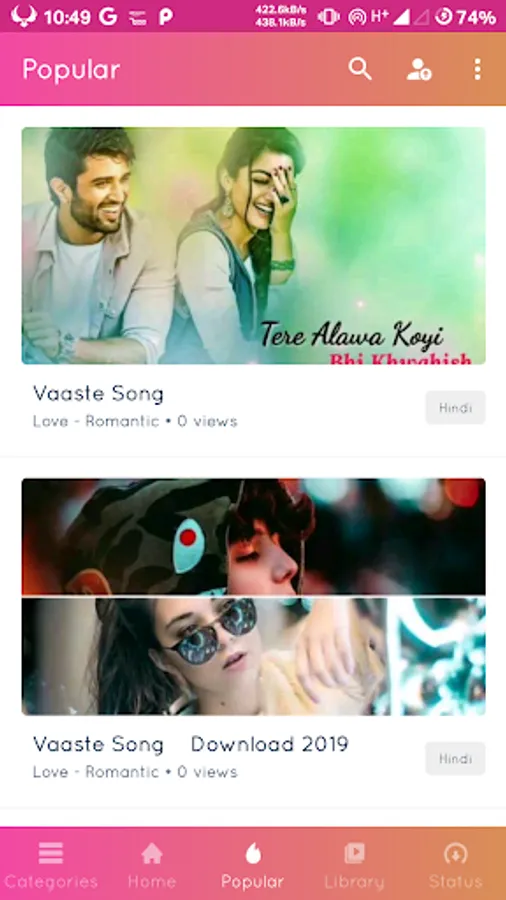Open the Vaaste Song title
Viewport: 506px width, 900px height.
pyautogui.click(x=98, y=394)
